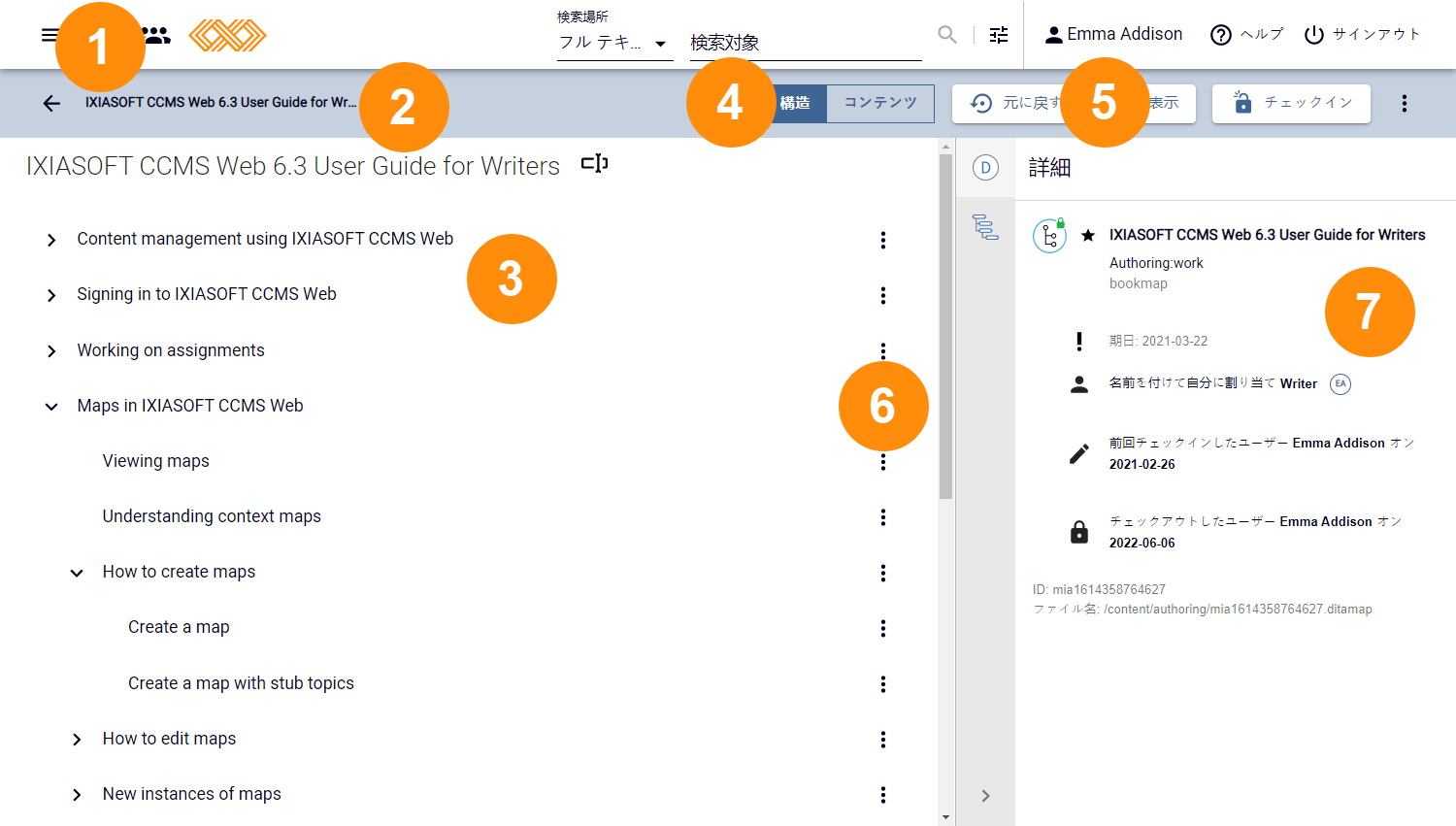This screenshot has height=826, width=1456.
Task: Click サインアウト to sign out
Action: (1362, 35)
